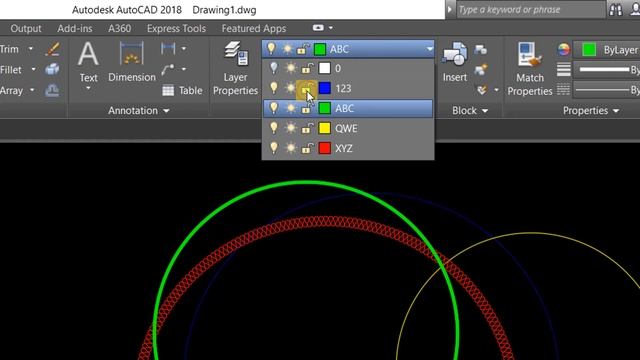Click the Edit attributes icon in Block panel
The image size is (640, 360).
(x=482, y=90)
